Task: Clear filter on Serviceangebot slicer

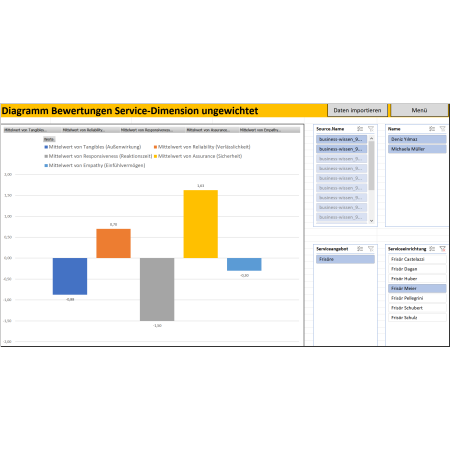Action: pyautogui.click(x=371, y=249)
